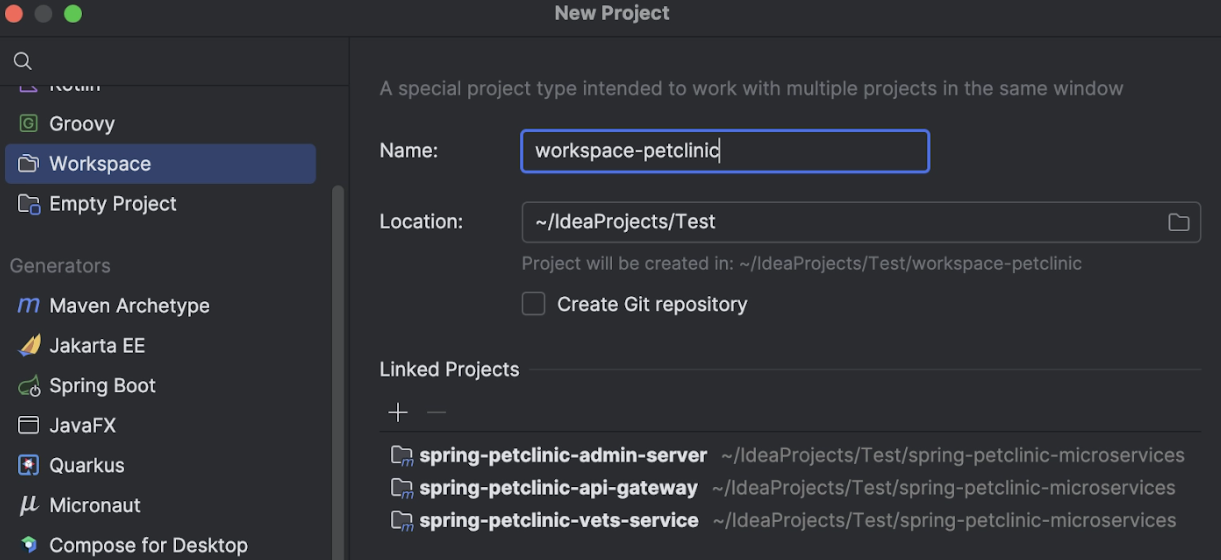Select spring-petclinic-api-gateway linked project
The width and height of the screenshot is (1221, 560).
790,488
